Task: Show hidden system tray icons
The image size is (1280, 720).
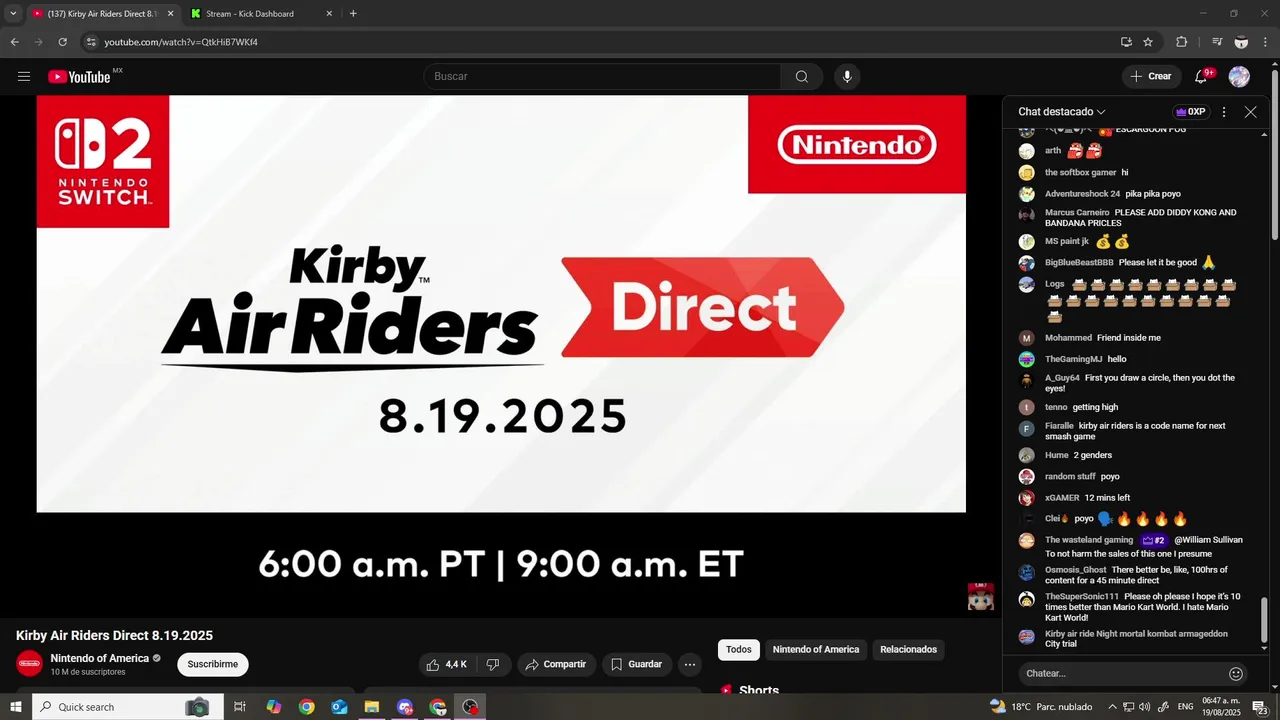Action: (x=1112, y=707)
